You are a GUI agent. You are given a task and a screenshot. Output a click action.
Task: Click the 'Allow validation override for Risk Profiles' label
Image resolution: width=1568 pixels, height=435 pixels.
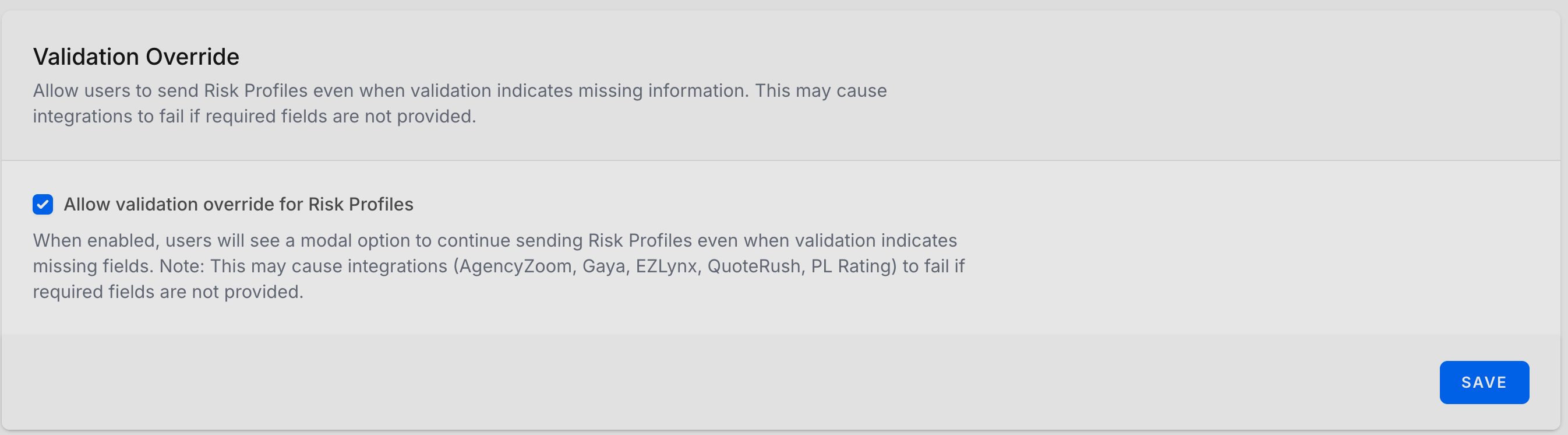tap(238, 204)
